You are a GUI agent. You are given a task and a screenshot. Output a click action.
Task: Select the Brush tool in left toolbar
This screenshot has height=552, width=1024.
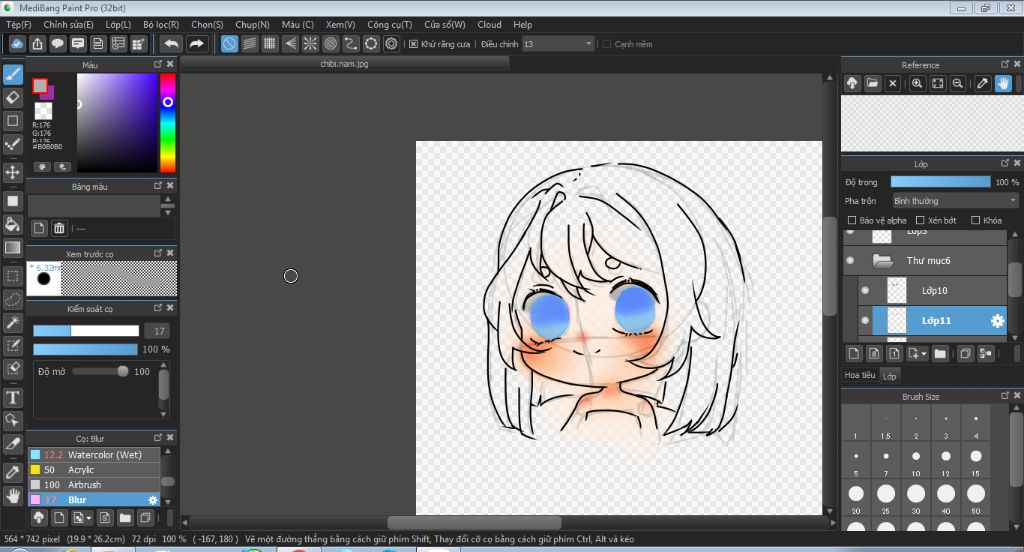pos(12,74)
